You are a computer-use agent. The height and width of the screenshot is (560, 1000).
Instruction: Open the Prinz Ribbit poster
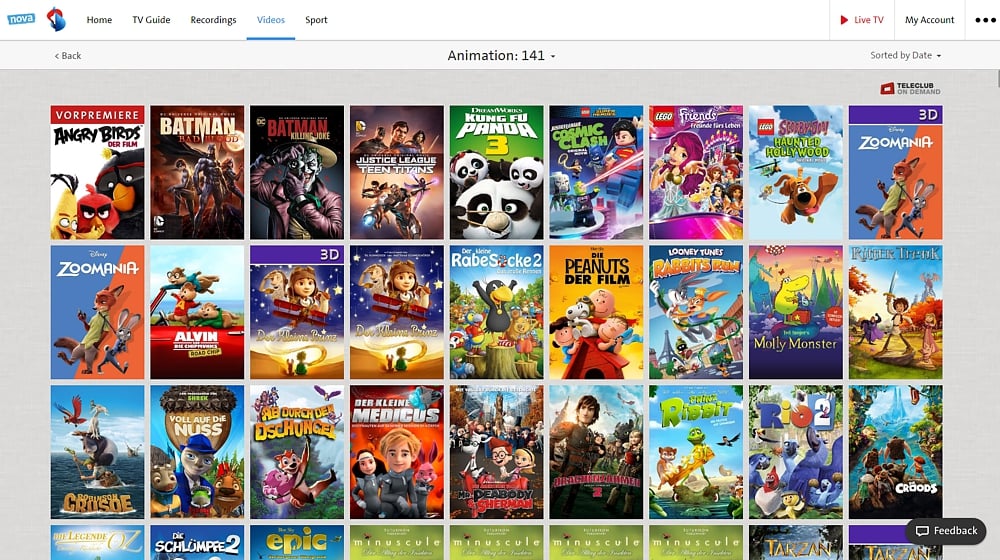click(x=696, y=452)
